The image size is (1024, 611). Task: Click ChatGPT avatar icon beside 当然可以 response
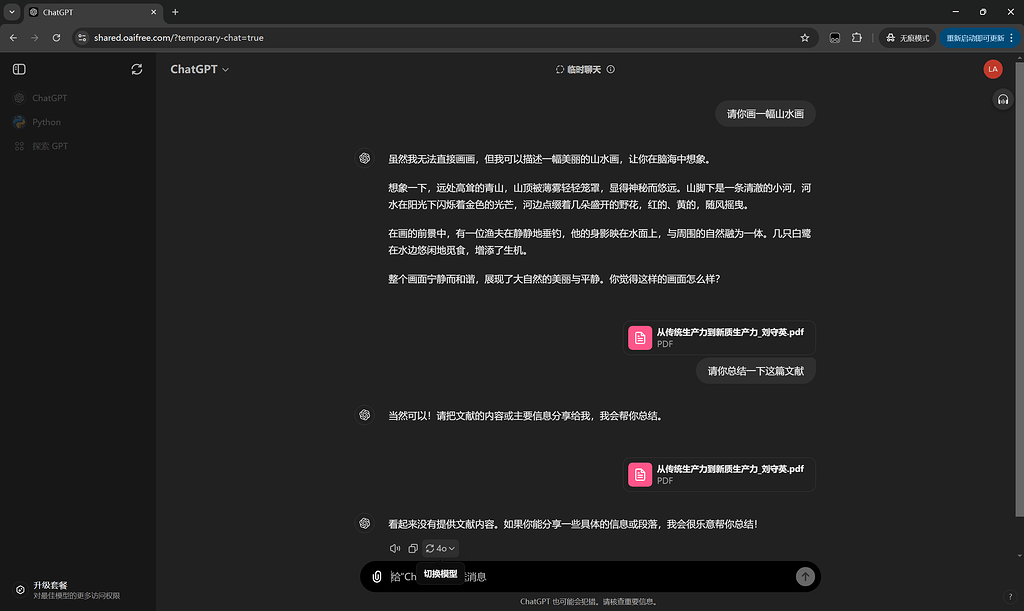tap(364, 415)
